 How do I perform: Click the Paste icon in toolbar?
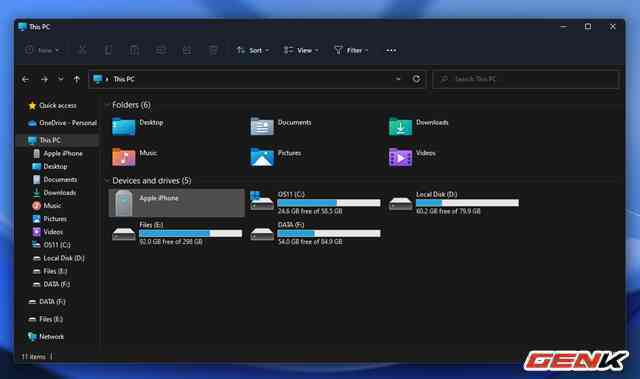134,50
